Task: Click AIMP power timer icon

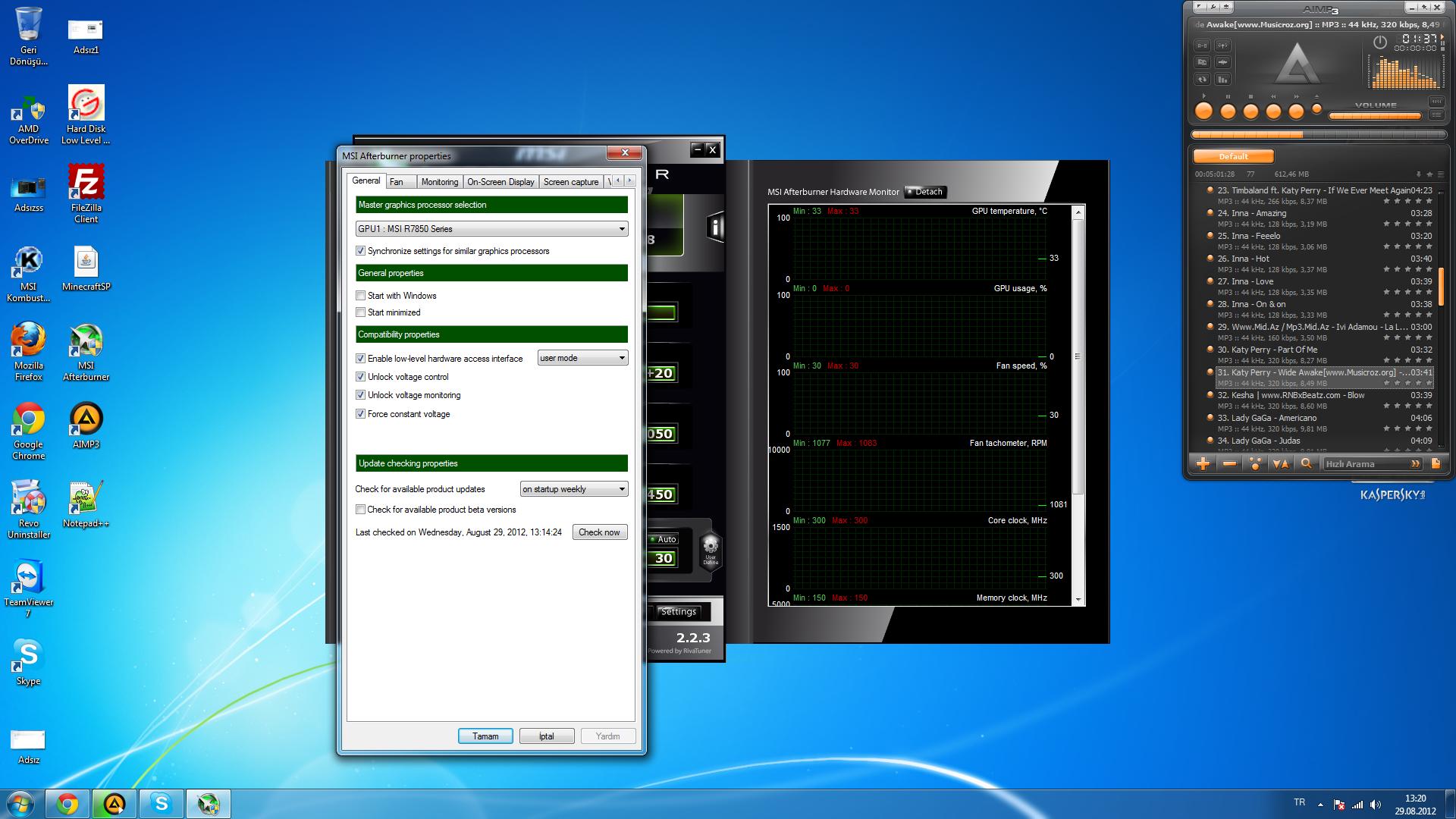Action: point(1380,42)
